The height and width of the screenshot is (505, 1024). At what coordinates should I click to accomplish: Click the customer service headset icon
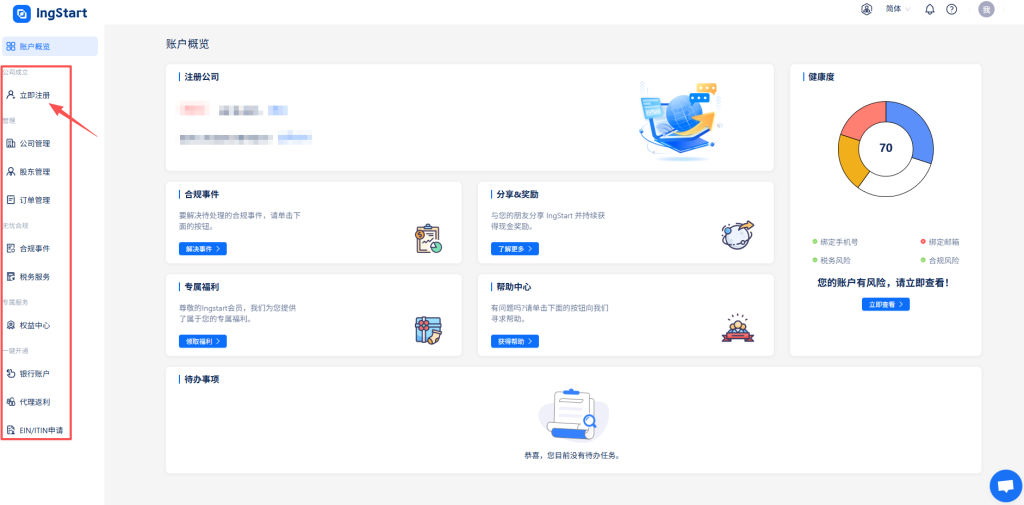(x=867, y=9)
